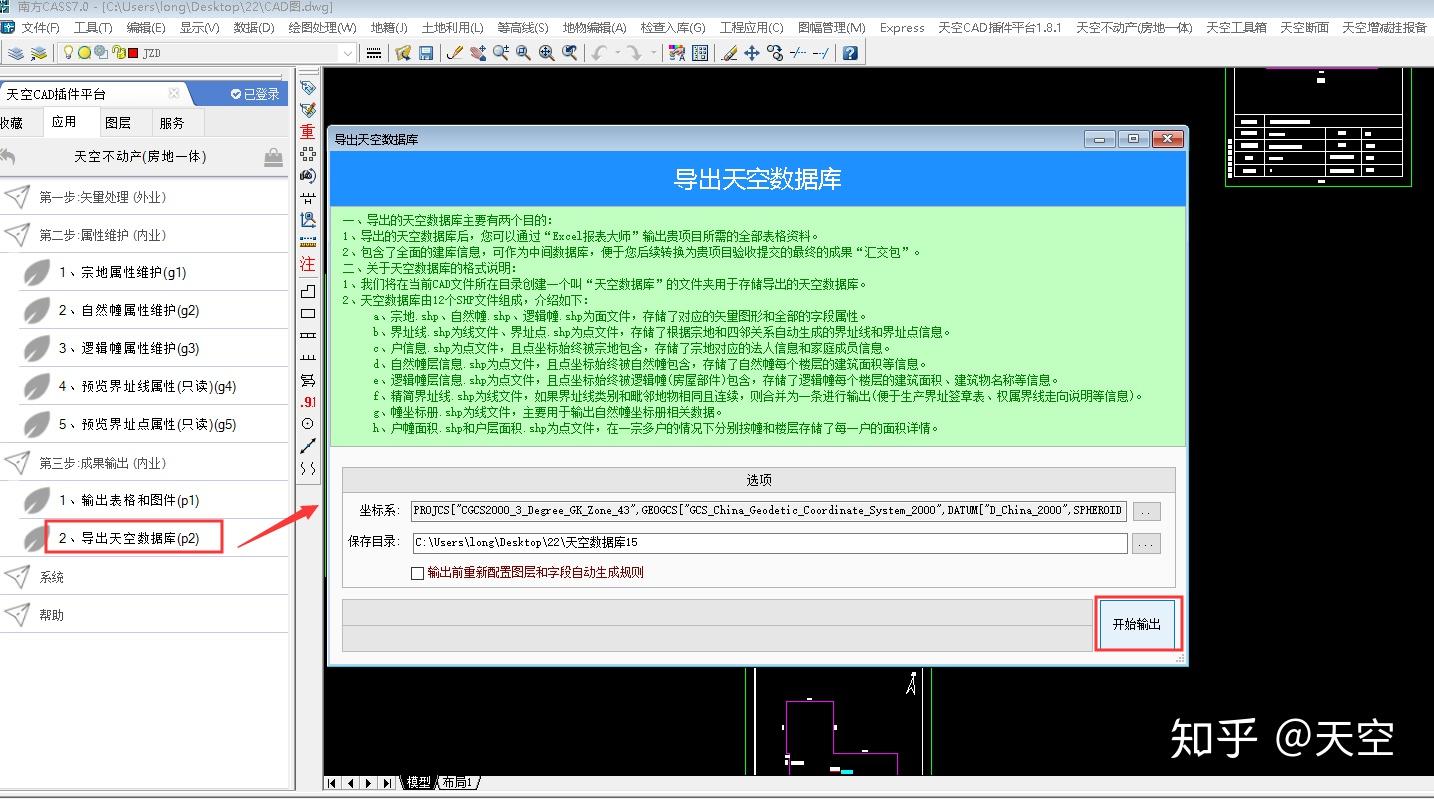Open the properties panel grid icon
This screenshot has width=1434, height=799.
point(700,53)
